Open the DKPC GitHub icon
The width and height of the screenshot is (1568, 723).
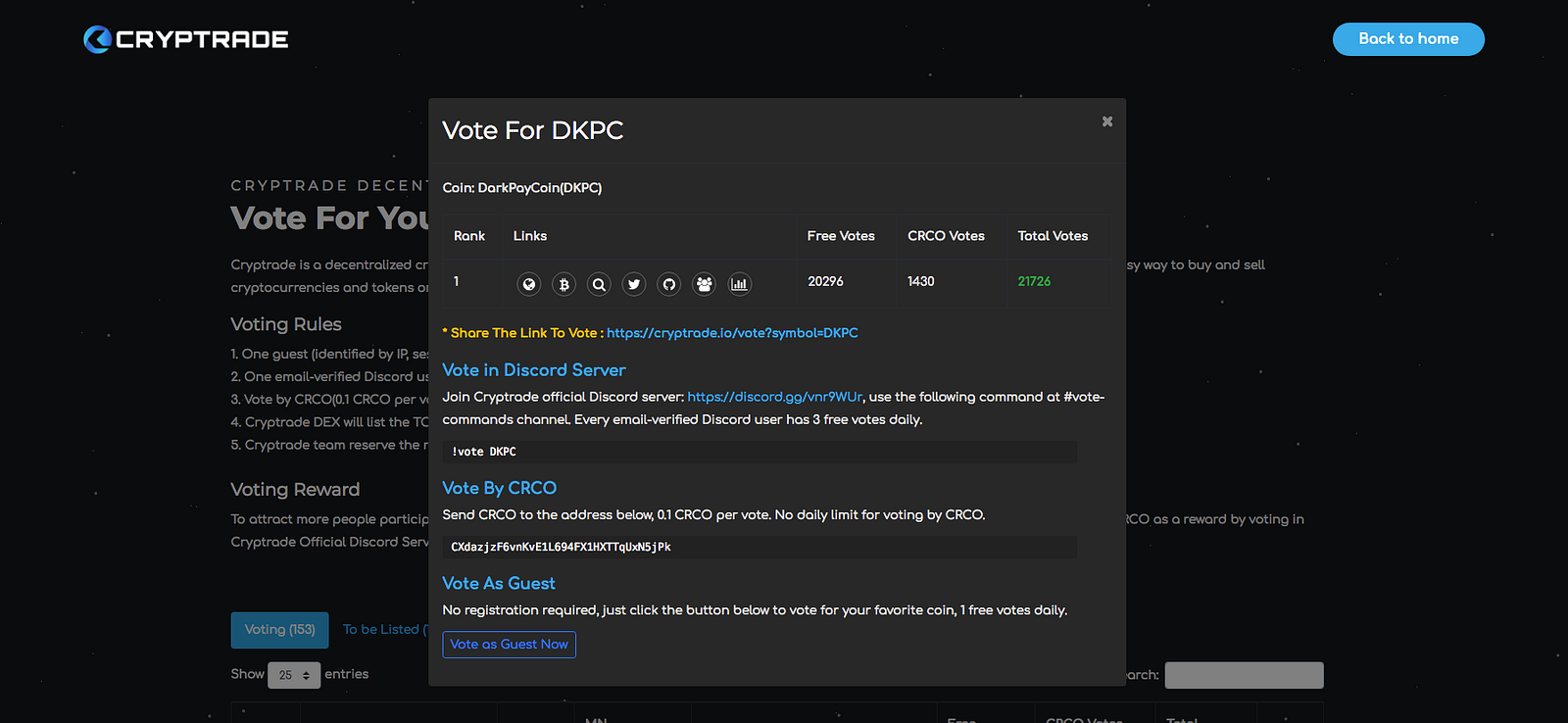(x=669, y=284)
